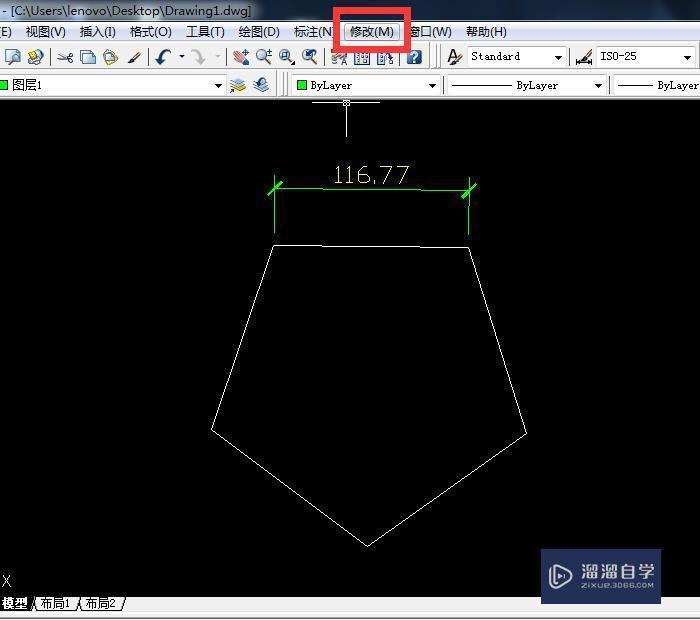The image size is (700, 620).
Task: Open the Tool Palettes icon
Action: [385, 59]
